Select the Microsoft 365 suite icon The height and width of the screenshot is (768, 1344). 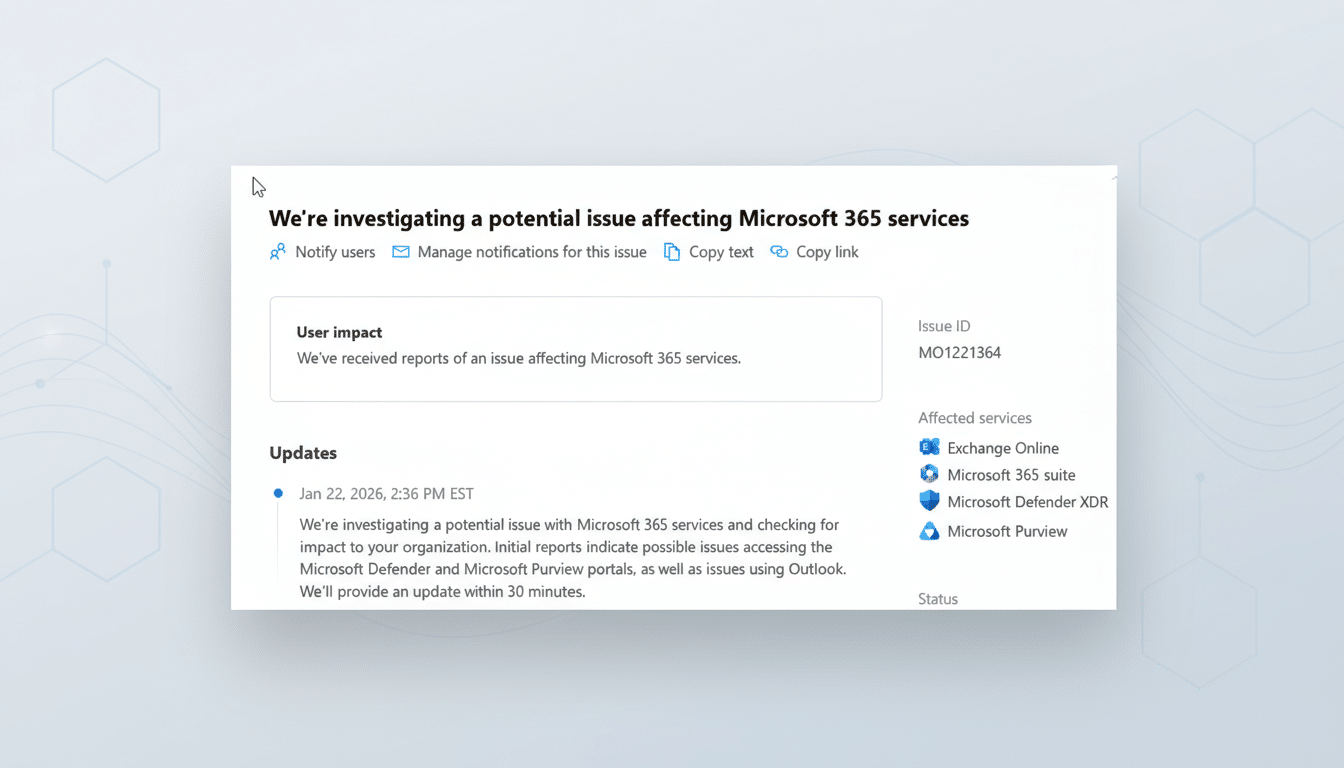click(929, 474)
